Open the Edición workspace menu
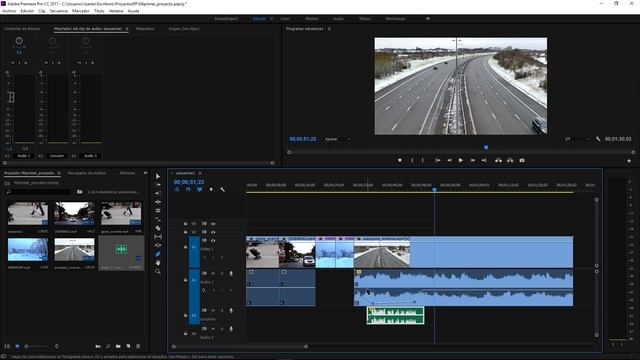Viewport: 640px width, 360px height. pos(272,19)
